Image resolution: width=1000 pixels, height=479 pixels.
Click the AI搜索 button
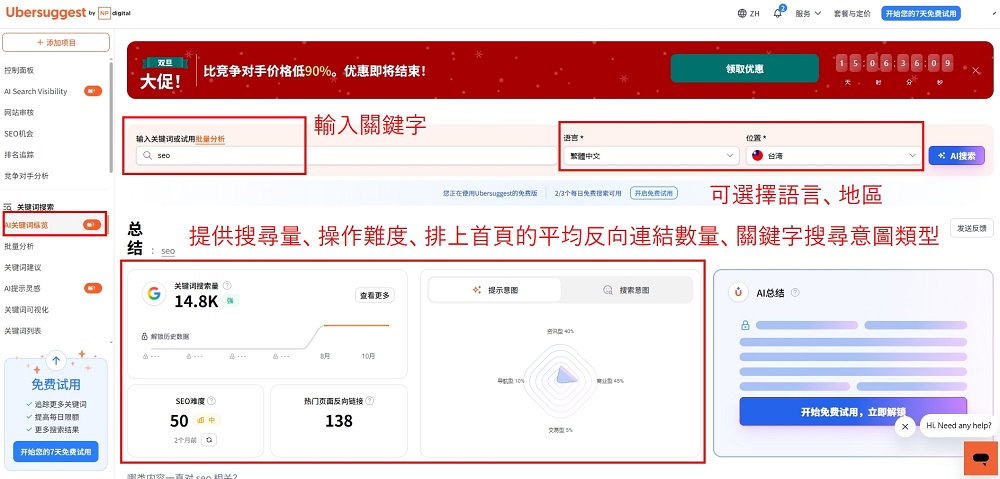coord(957,155)
